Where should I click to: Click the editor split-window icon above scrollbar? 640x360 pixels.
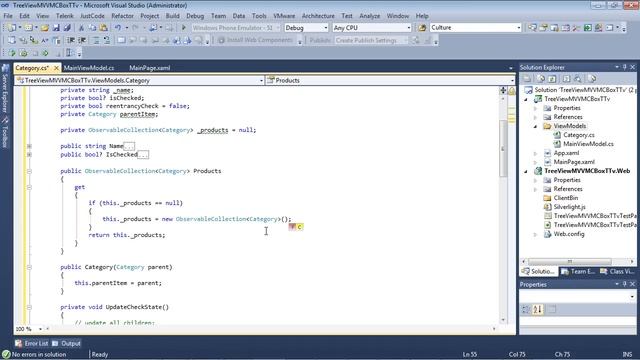tap(503, 90)
